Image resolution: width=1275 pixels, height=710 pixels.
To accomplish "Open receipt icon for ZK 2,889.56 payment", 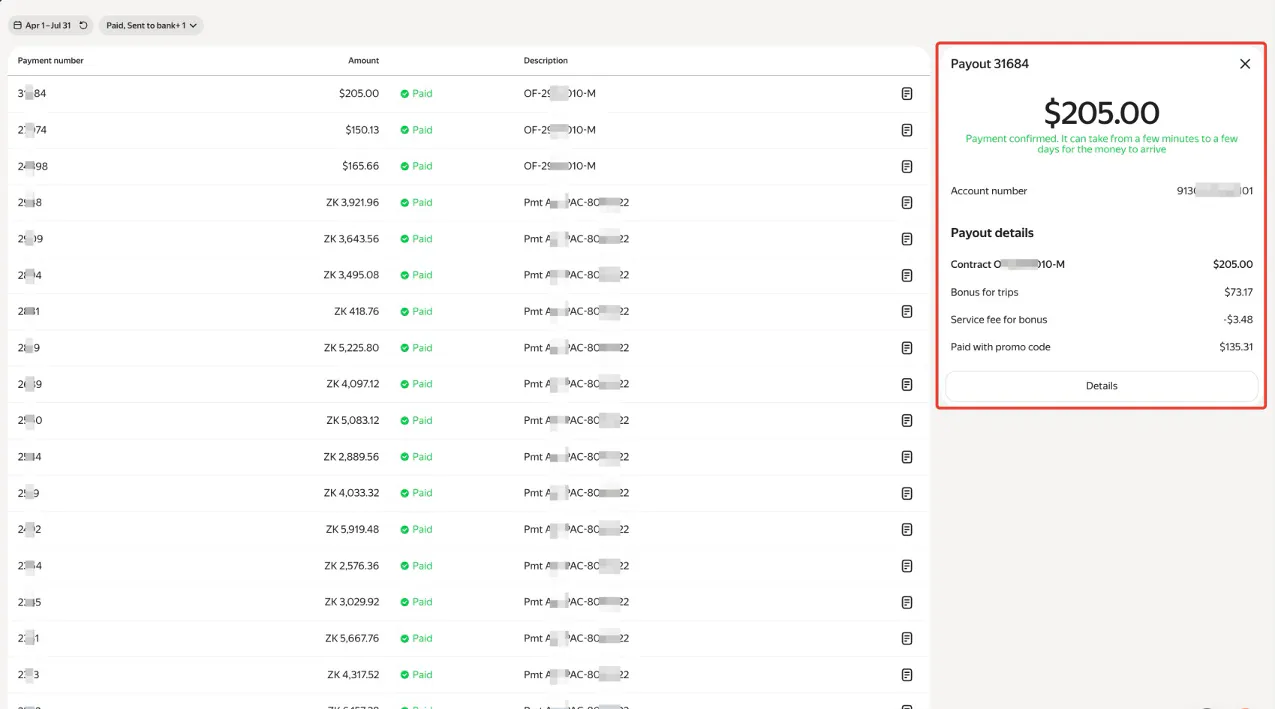I will coord(907,457).
